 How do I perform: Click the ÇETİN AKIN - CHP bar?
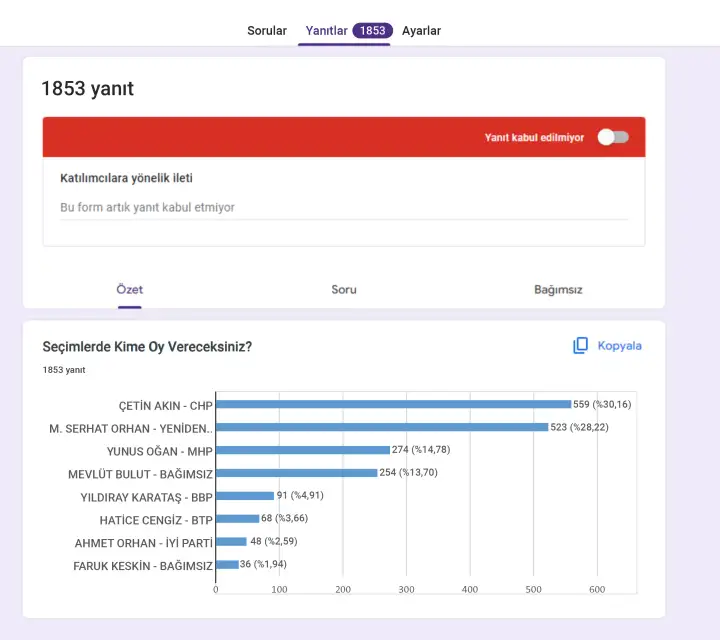pyautogui.click(x=393, y=404)
